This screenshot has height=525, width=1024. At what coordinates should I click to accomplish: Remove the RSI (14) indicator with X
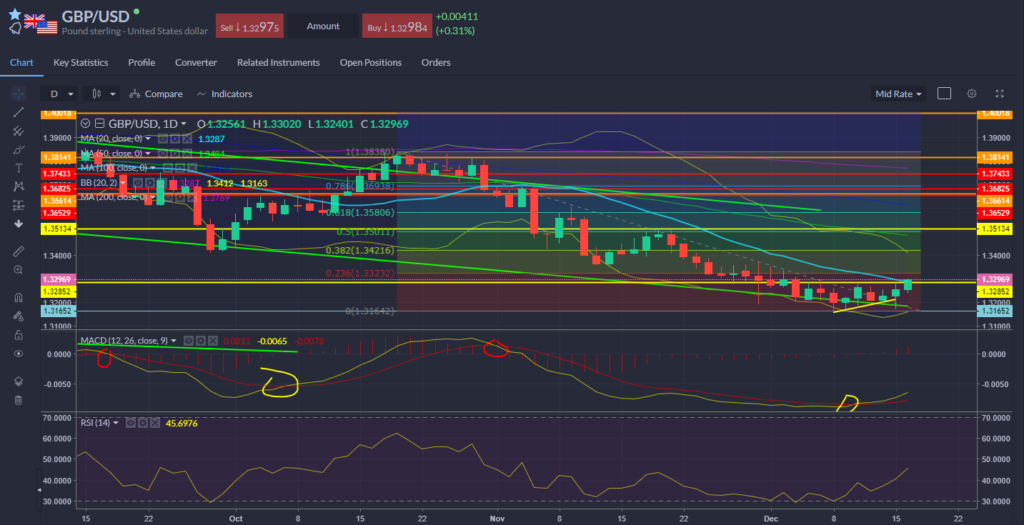155,423
